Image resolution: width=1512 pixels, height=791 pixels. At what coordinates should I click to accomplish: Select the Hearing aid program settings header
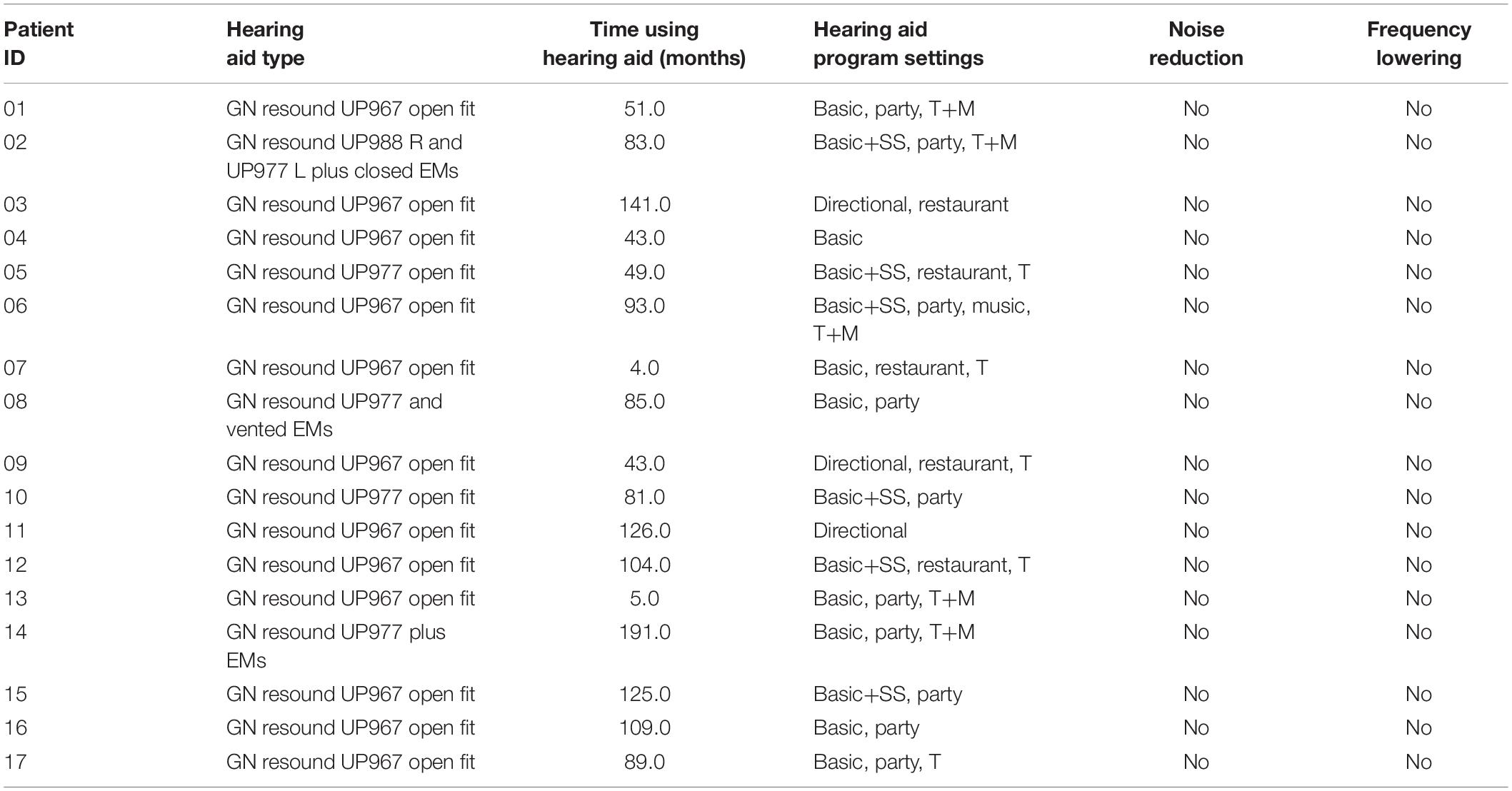(x=898, y=44)
